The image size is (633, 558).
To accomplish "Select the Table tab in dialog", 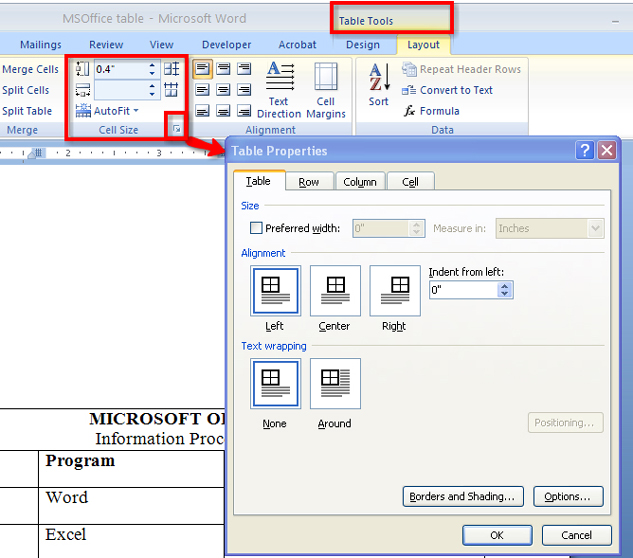I will point(259,181).
